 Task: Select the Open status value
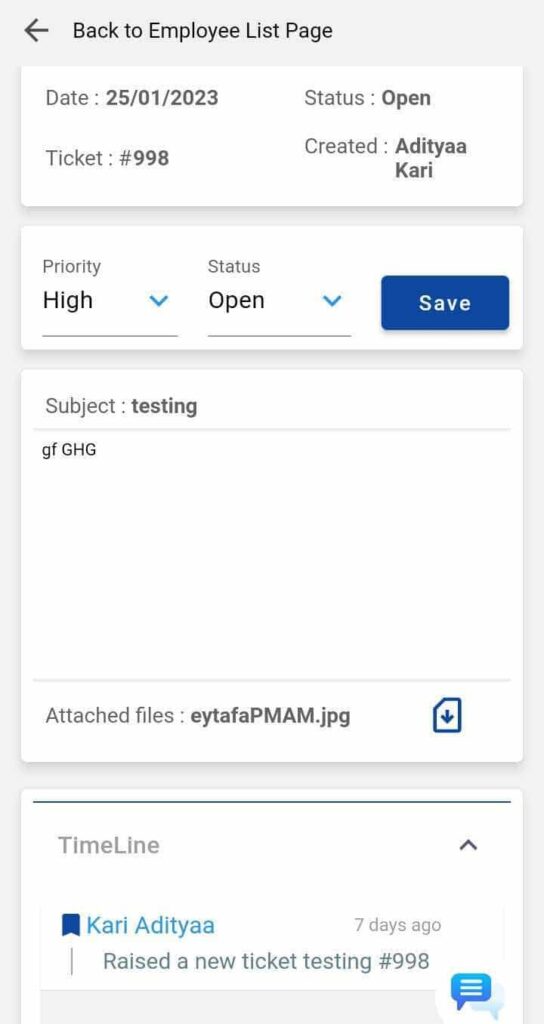point(236,300)
